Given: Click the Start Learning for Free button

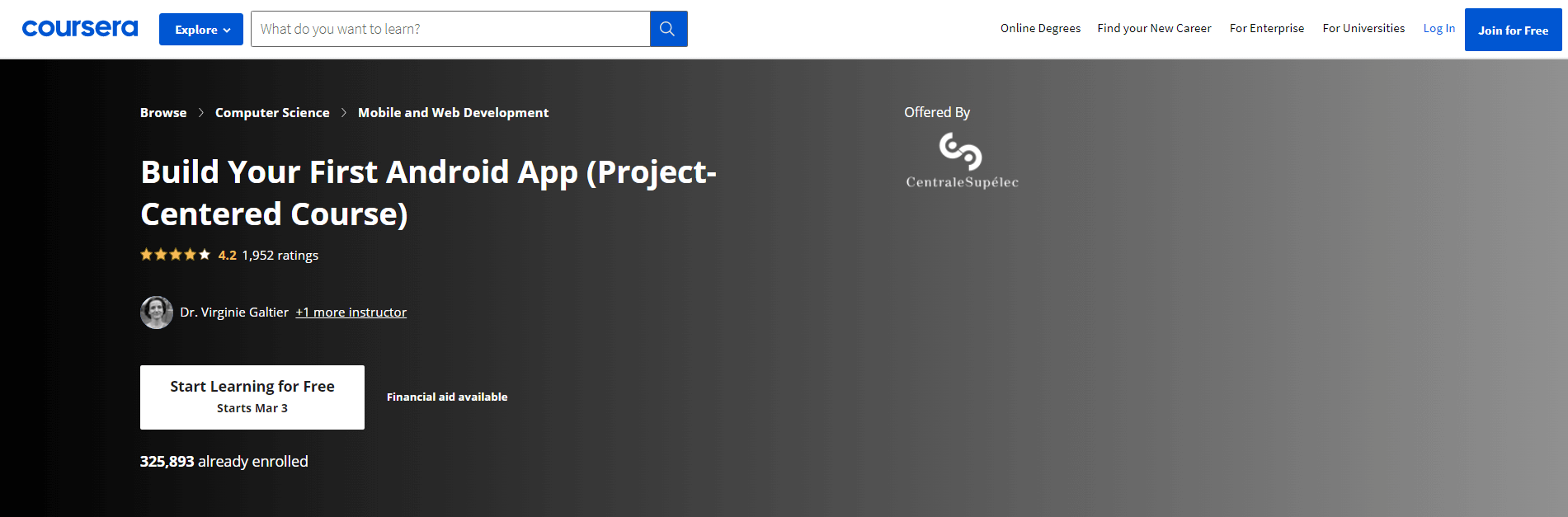Looking at the screenshot, I should click(x=252, y=397).
